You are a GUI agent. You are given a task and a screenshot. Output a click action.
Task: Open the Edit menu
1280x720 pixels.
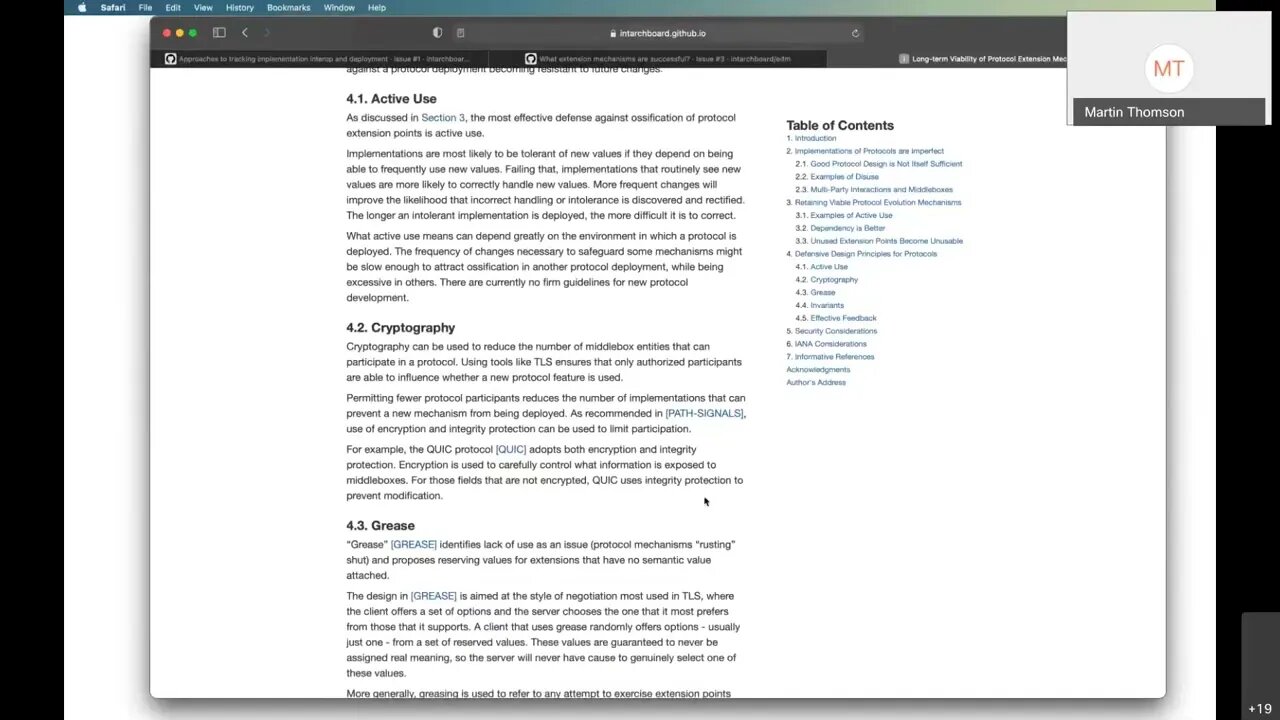coord(173,7)
